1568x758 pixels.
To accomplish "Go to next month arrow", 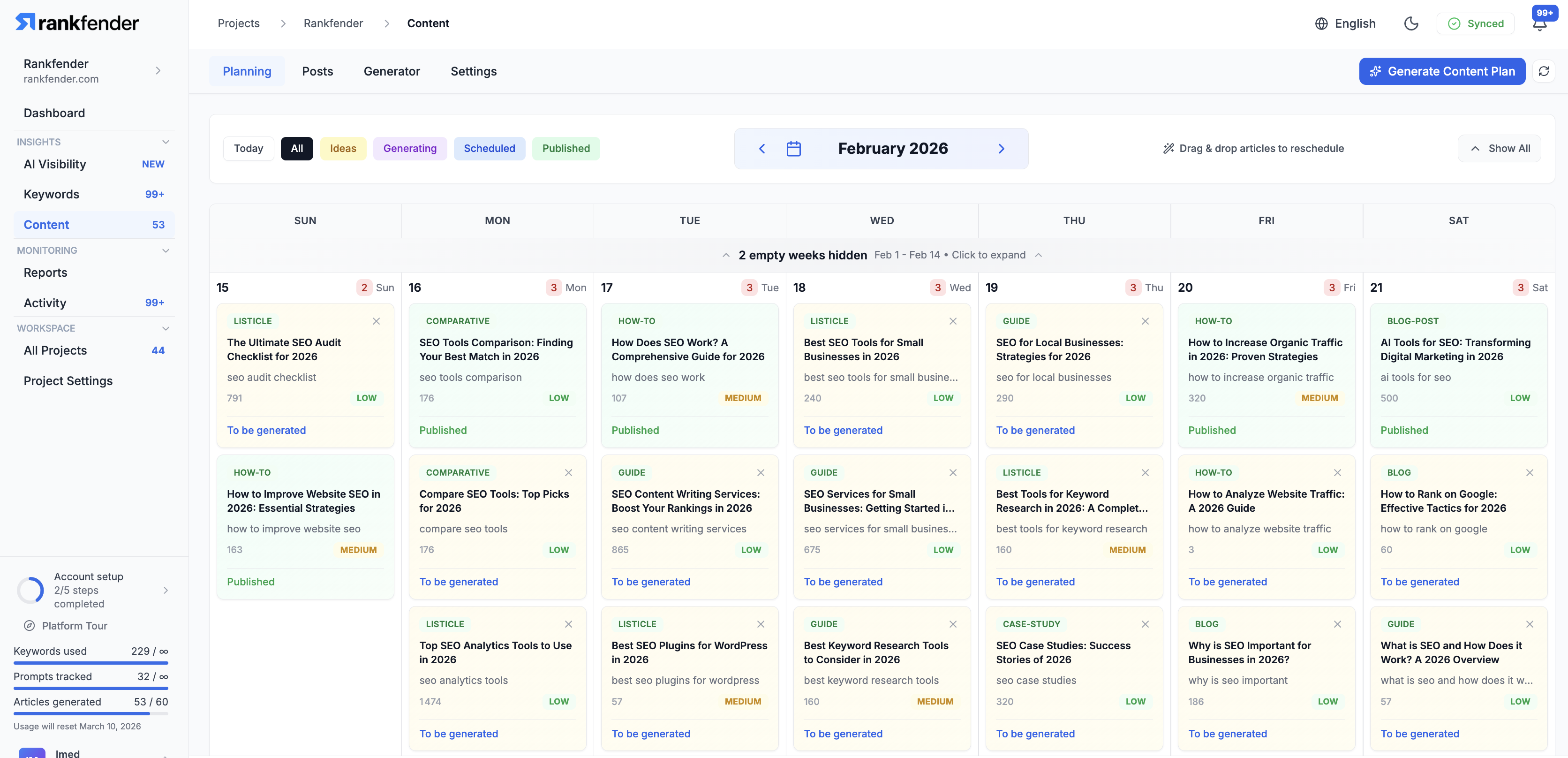I will (x=1001, y=149).
